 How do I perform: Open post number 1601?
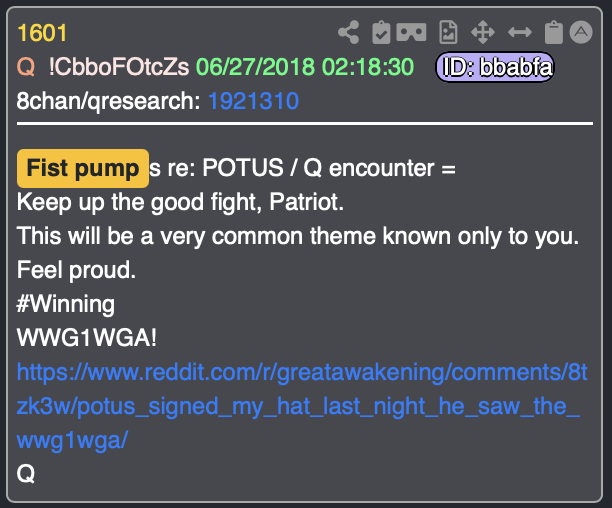click(42, 33)
